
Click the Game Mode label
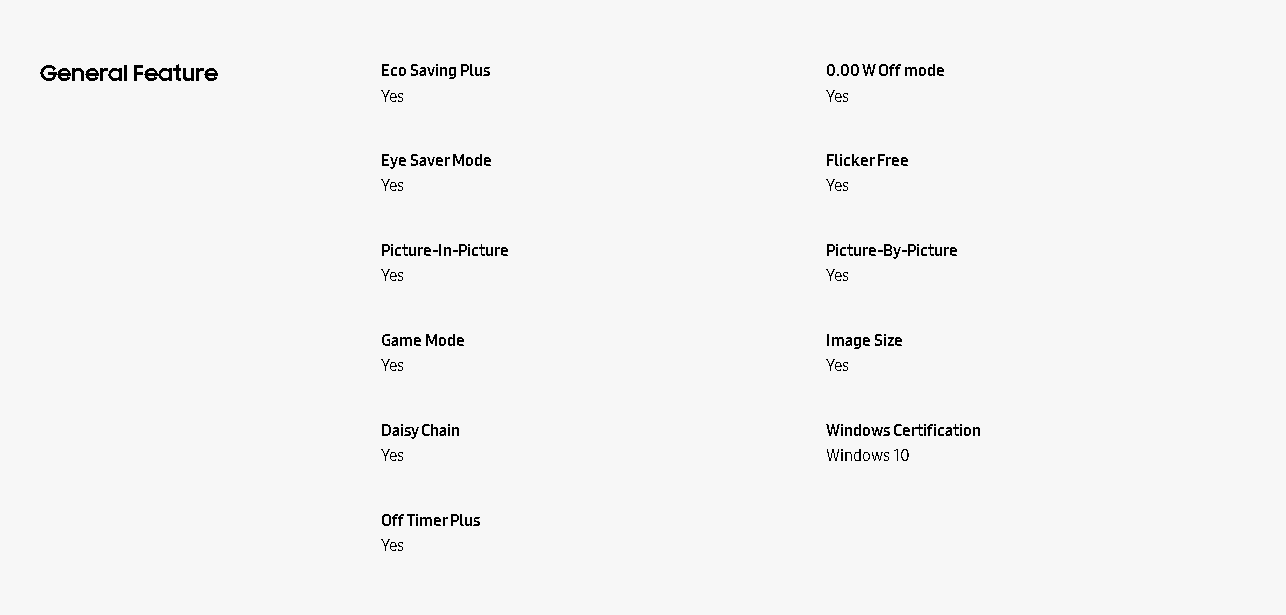pos(422,340)
